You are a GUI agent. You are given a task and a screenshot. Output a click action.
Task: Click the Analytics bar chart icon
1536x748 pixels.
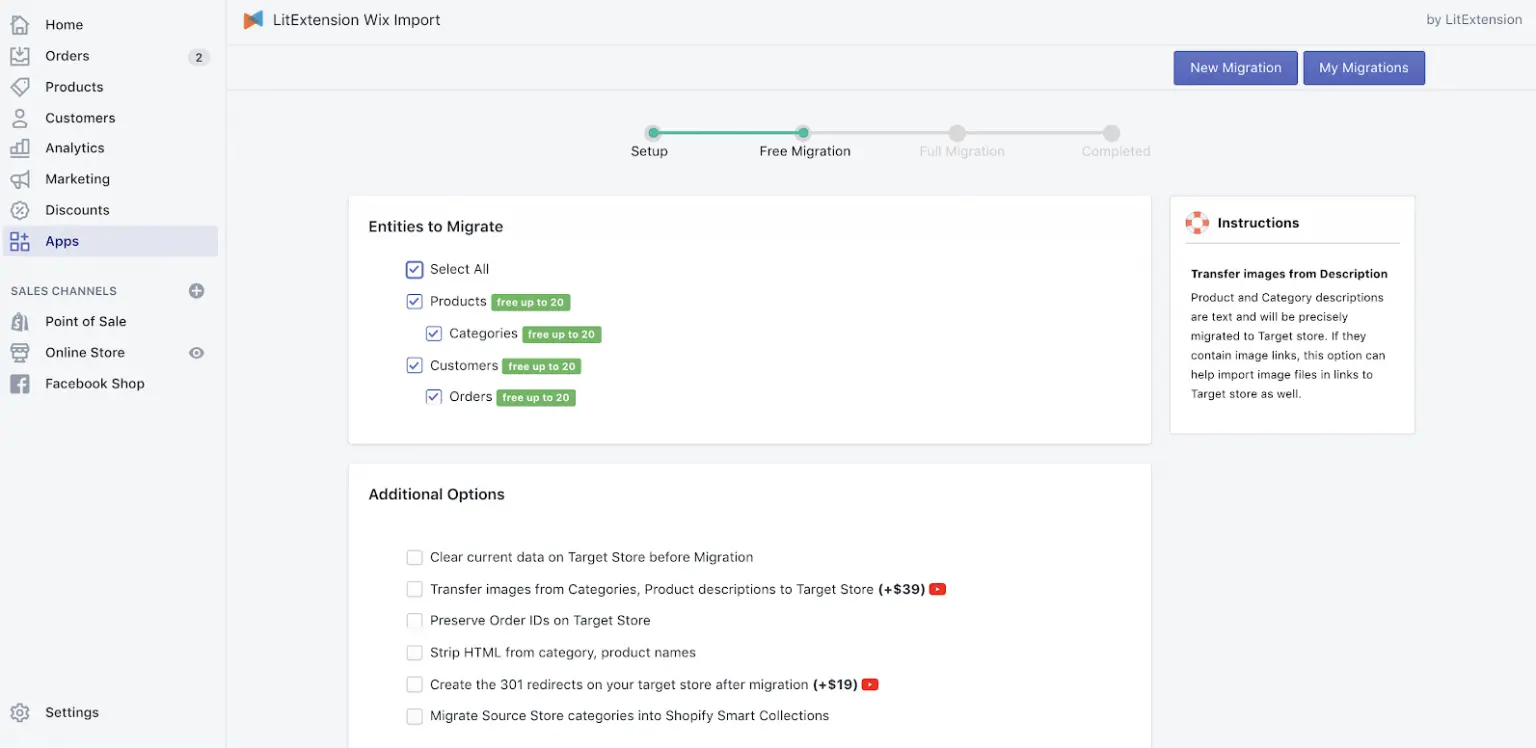[x=20, y=148]
